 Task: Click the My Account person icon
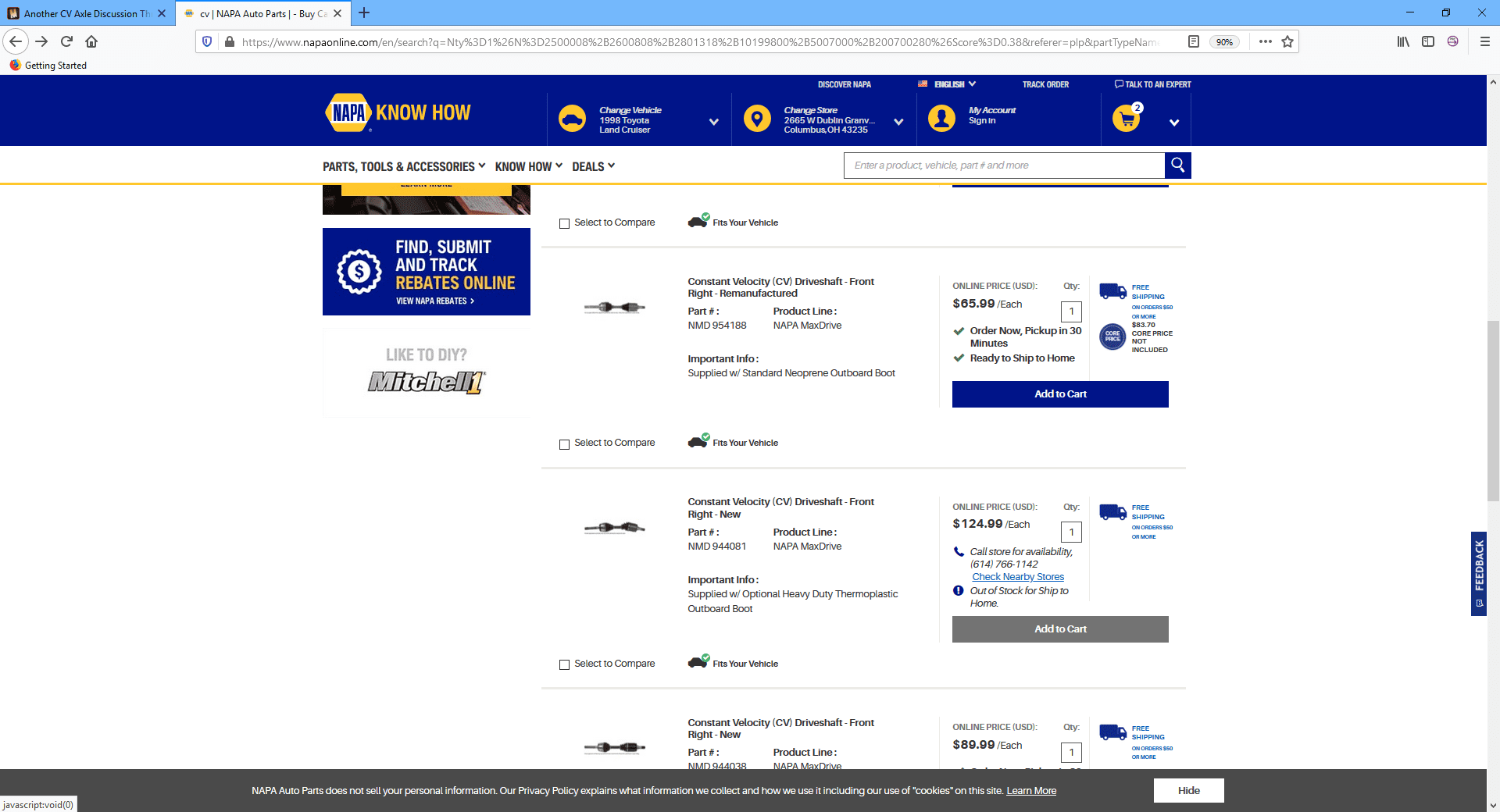[x=941, y=119]
